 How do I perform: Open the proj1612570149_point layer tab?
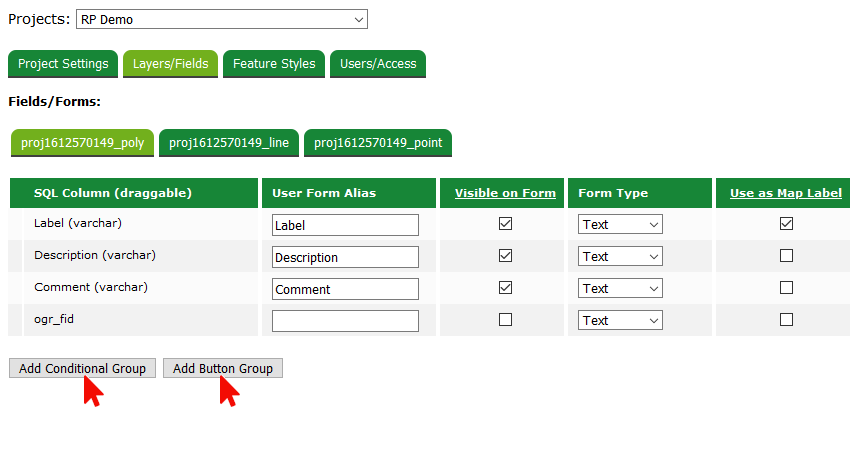pyautogui.click(x=378, y=143)
